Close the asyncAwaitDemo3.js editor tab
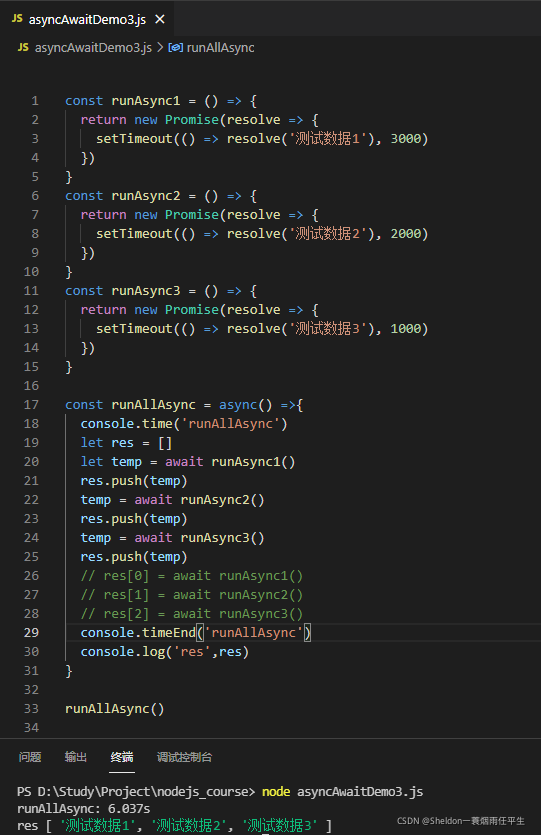The height and width of the screenshot is (835, 541). [160, 20]
